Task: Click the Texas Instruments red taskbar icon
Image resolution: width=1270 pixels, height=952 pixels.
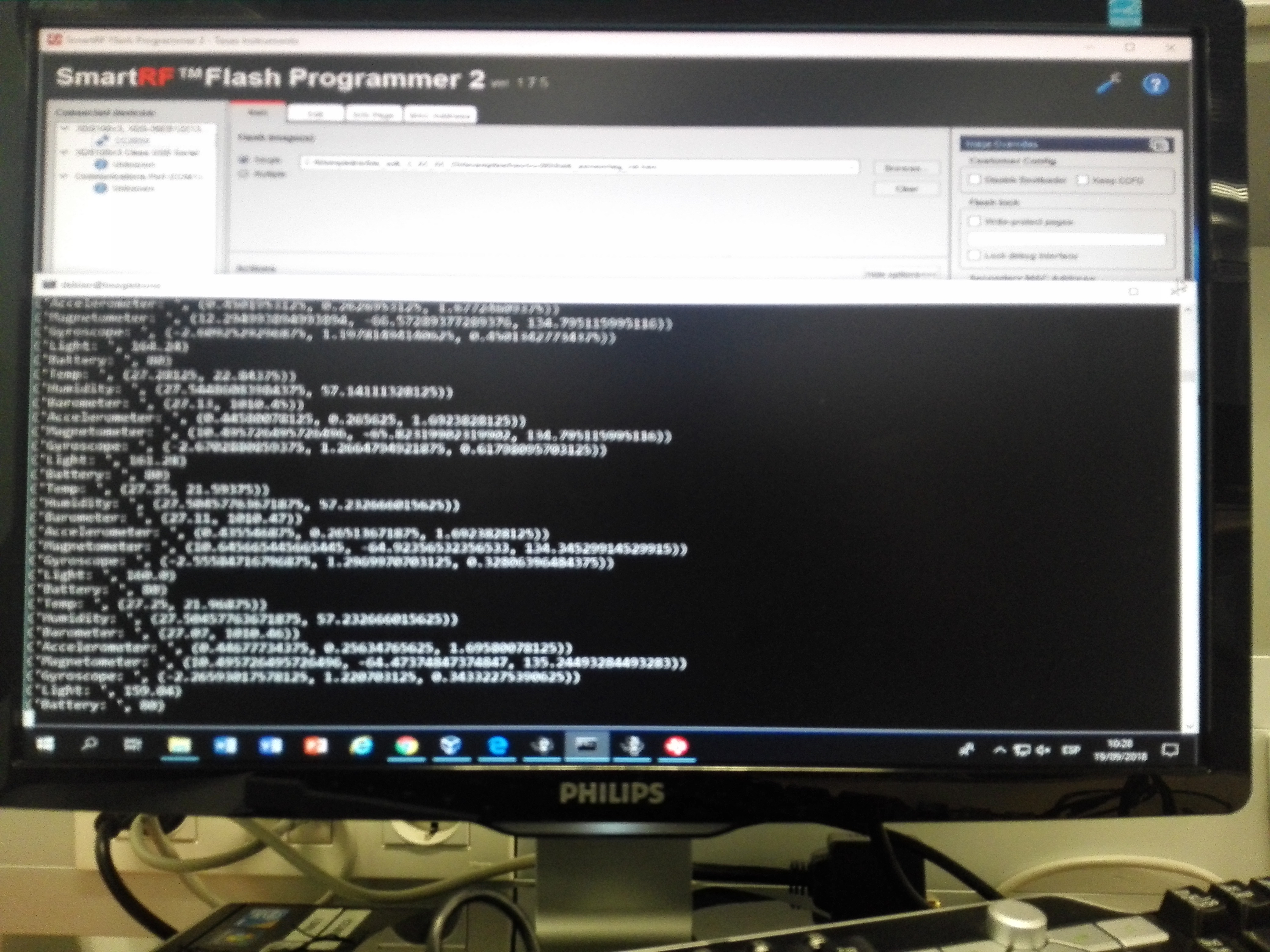Action: [x=676, y=747]
